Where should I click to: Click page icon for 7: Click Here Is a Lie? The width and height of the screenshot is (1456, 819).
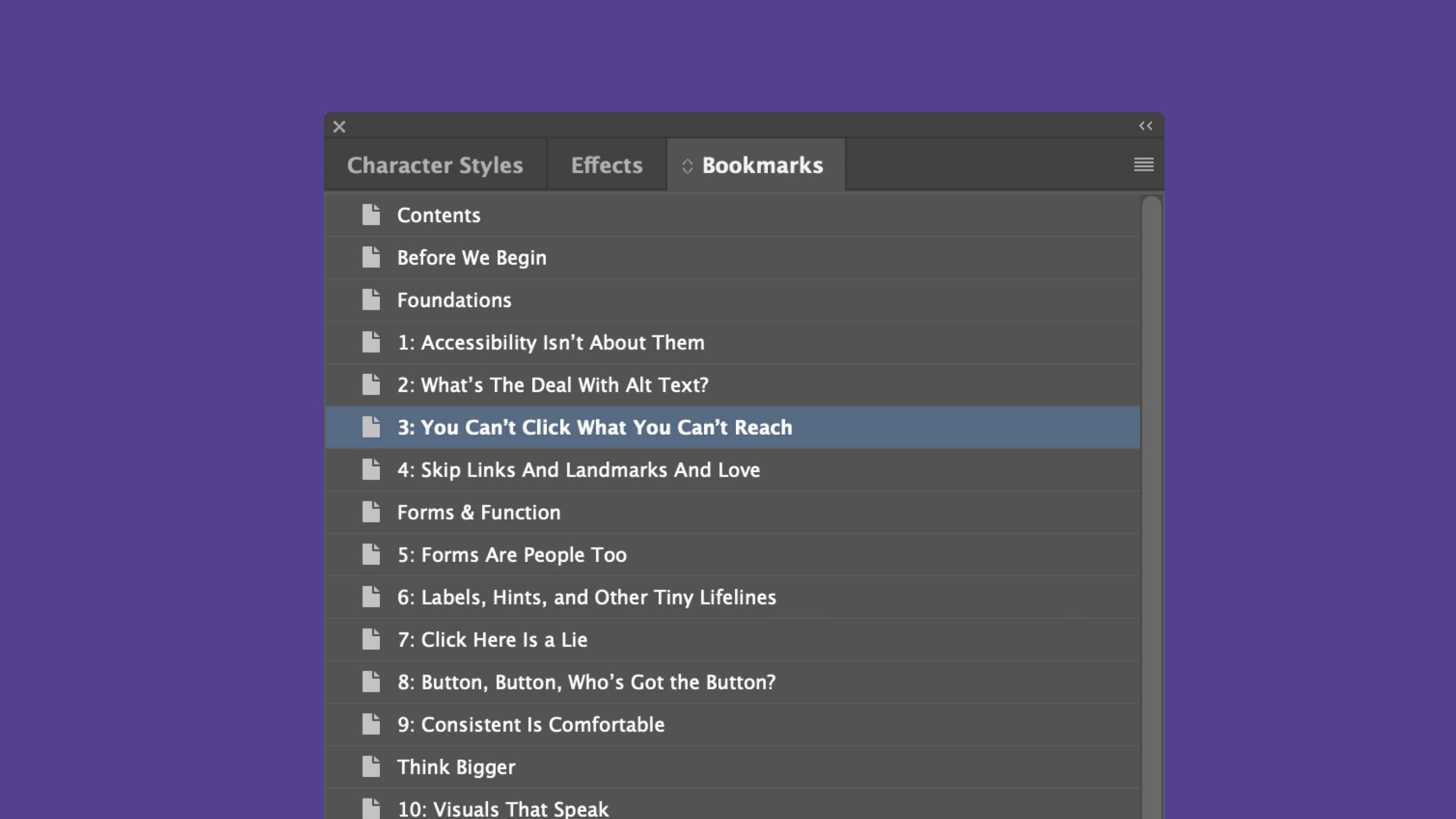coord(371,639)
